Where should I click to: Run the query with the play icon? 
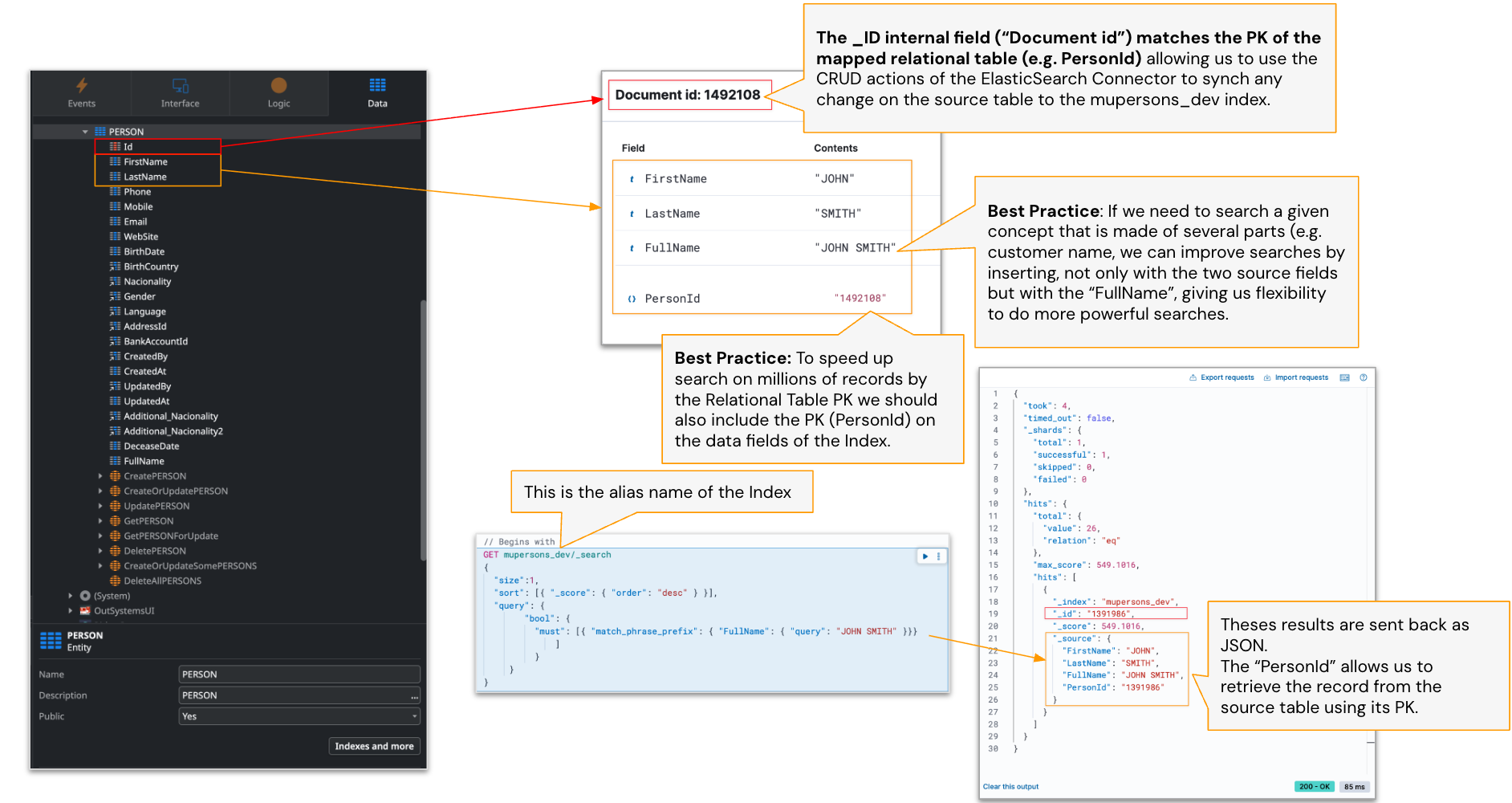[x=925, y=556]
